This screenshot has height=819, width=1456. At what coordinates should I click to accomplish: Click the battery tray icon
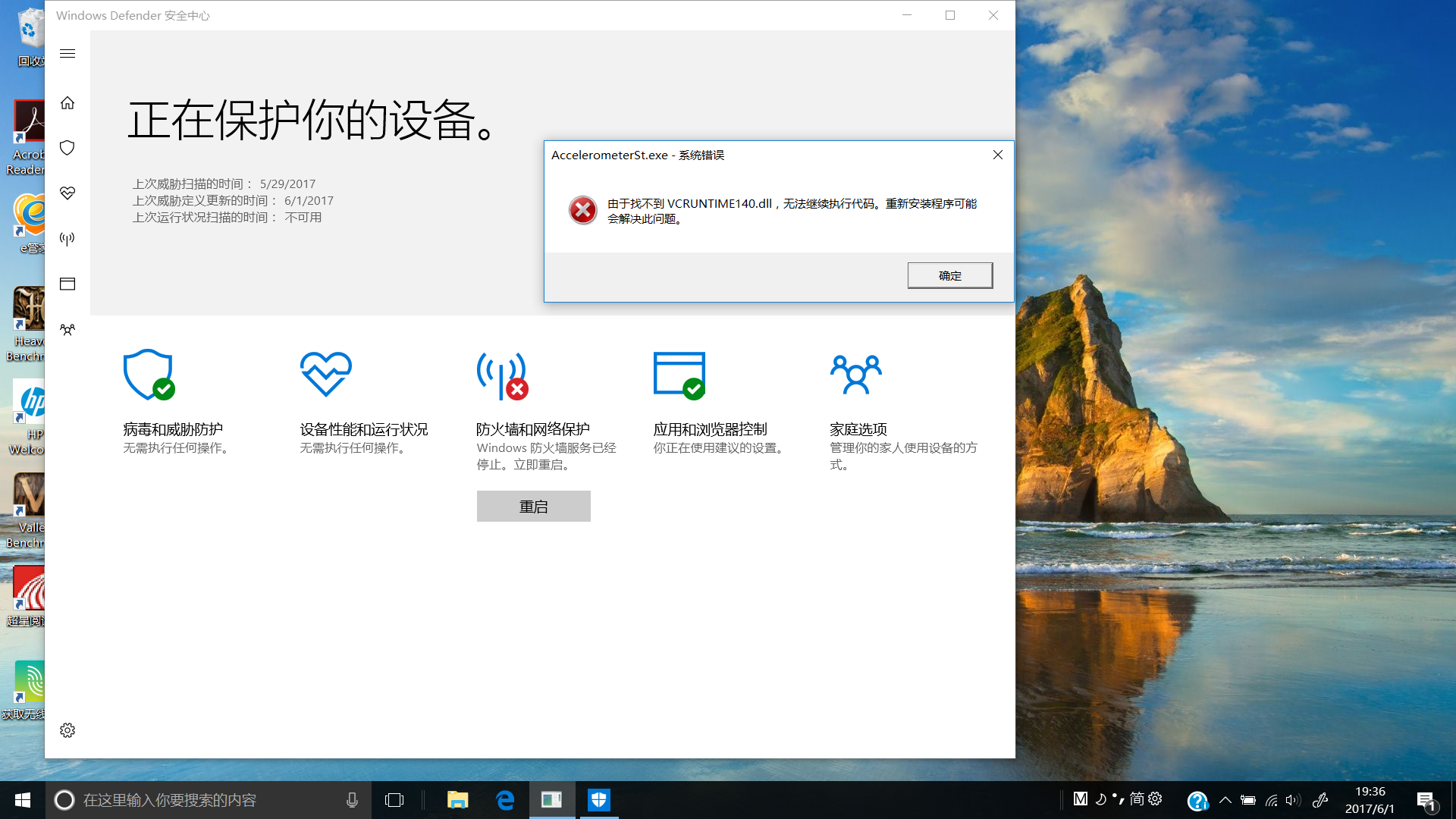point(1248,800)
